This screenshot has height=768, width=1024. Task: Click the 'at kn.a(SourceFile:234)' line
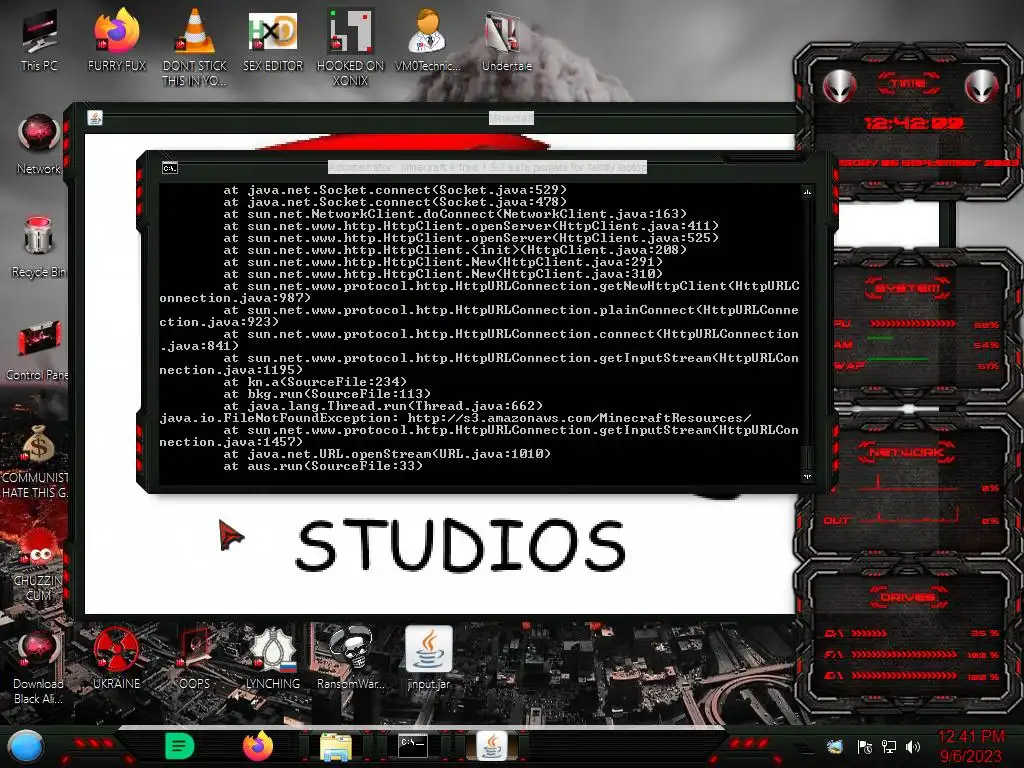pyautogui.click(x=315, y=382)
